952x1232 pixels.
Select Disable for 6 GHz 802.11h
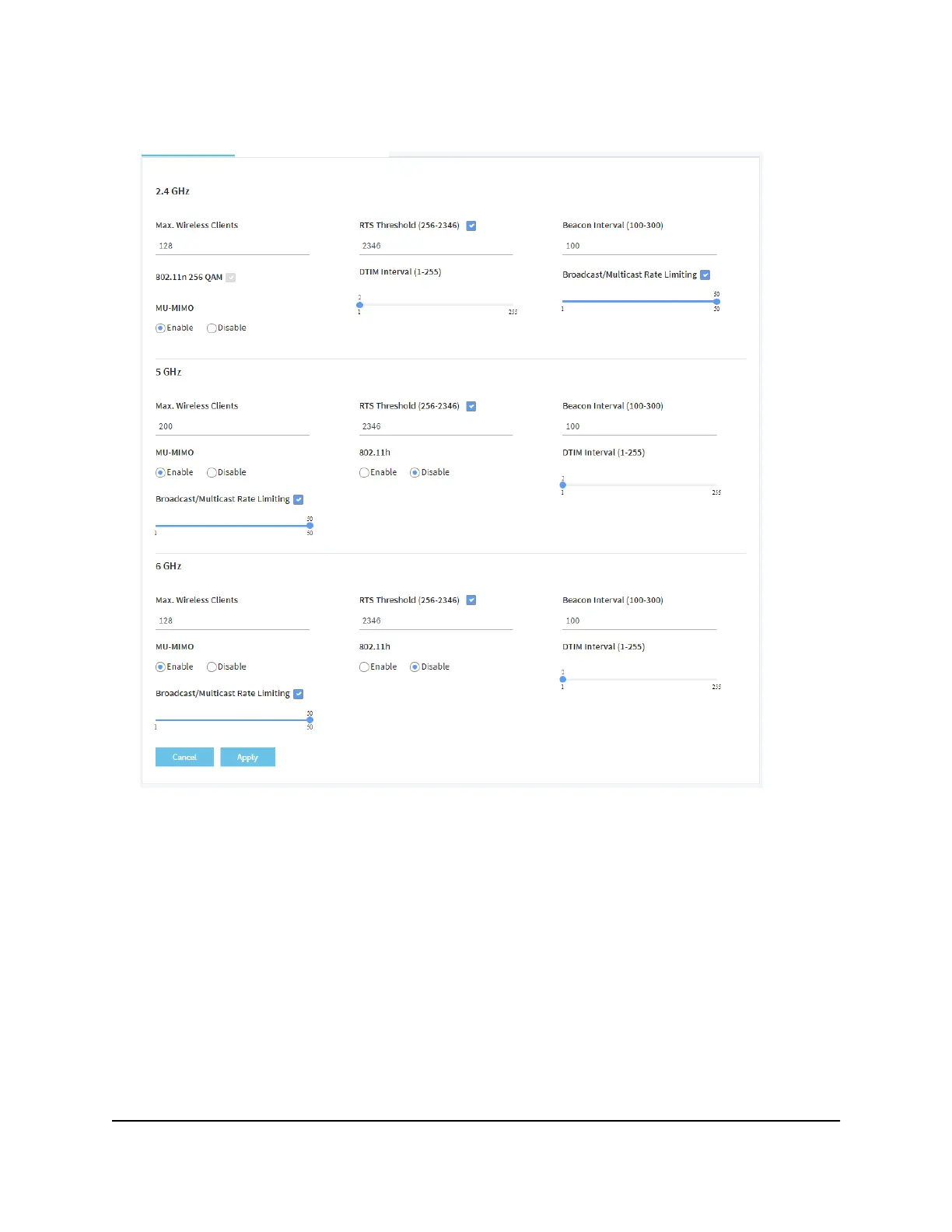click(x=415, y=667)
